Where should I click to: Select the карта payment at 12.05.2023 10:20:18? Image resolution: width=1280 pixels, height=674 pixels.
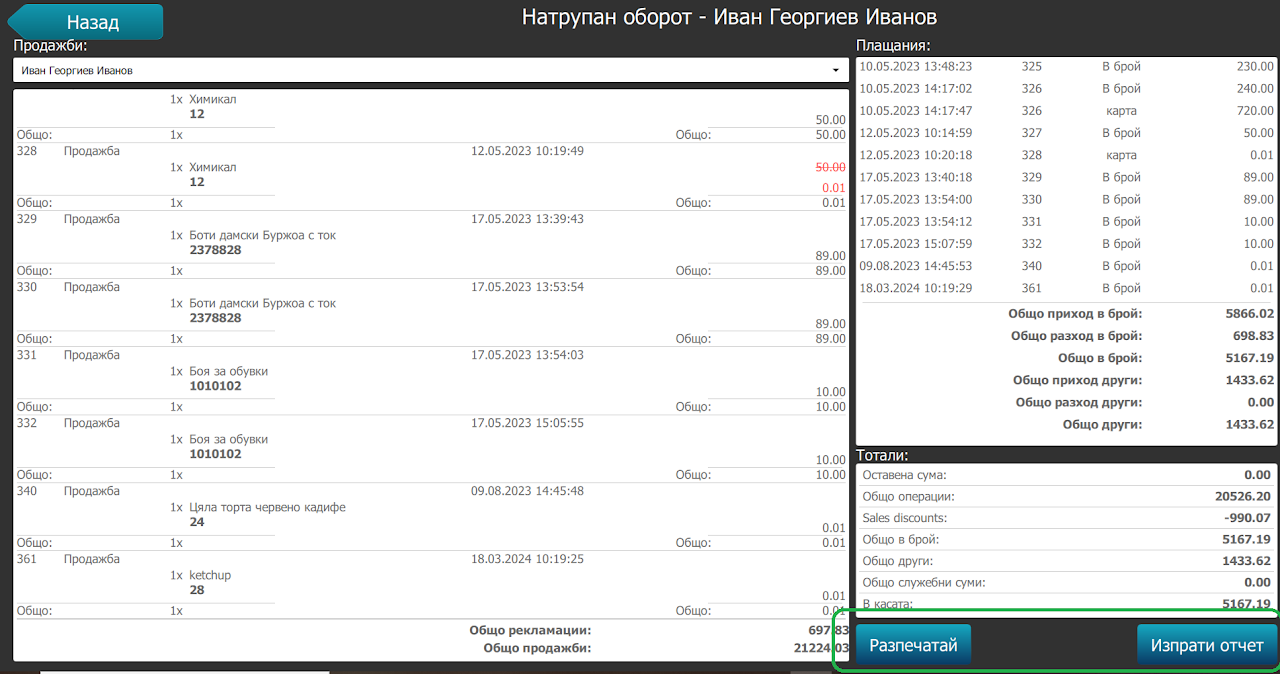(1067, 155)
